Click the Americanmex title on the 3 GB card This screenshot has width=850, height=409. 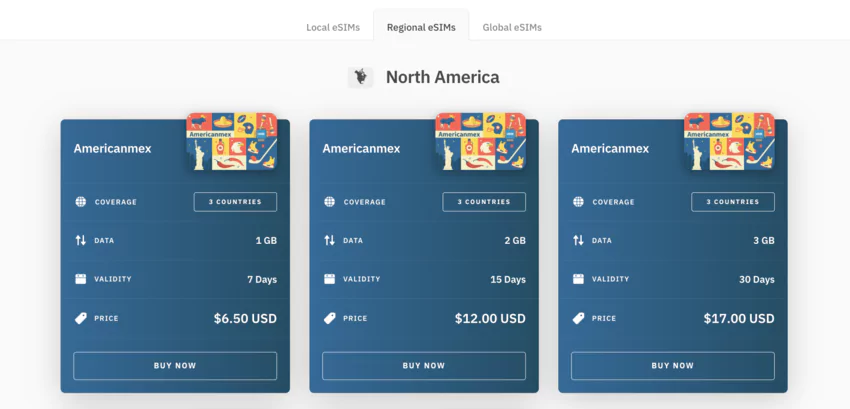point(610,149)
